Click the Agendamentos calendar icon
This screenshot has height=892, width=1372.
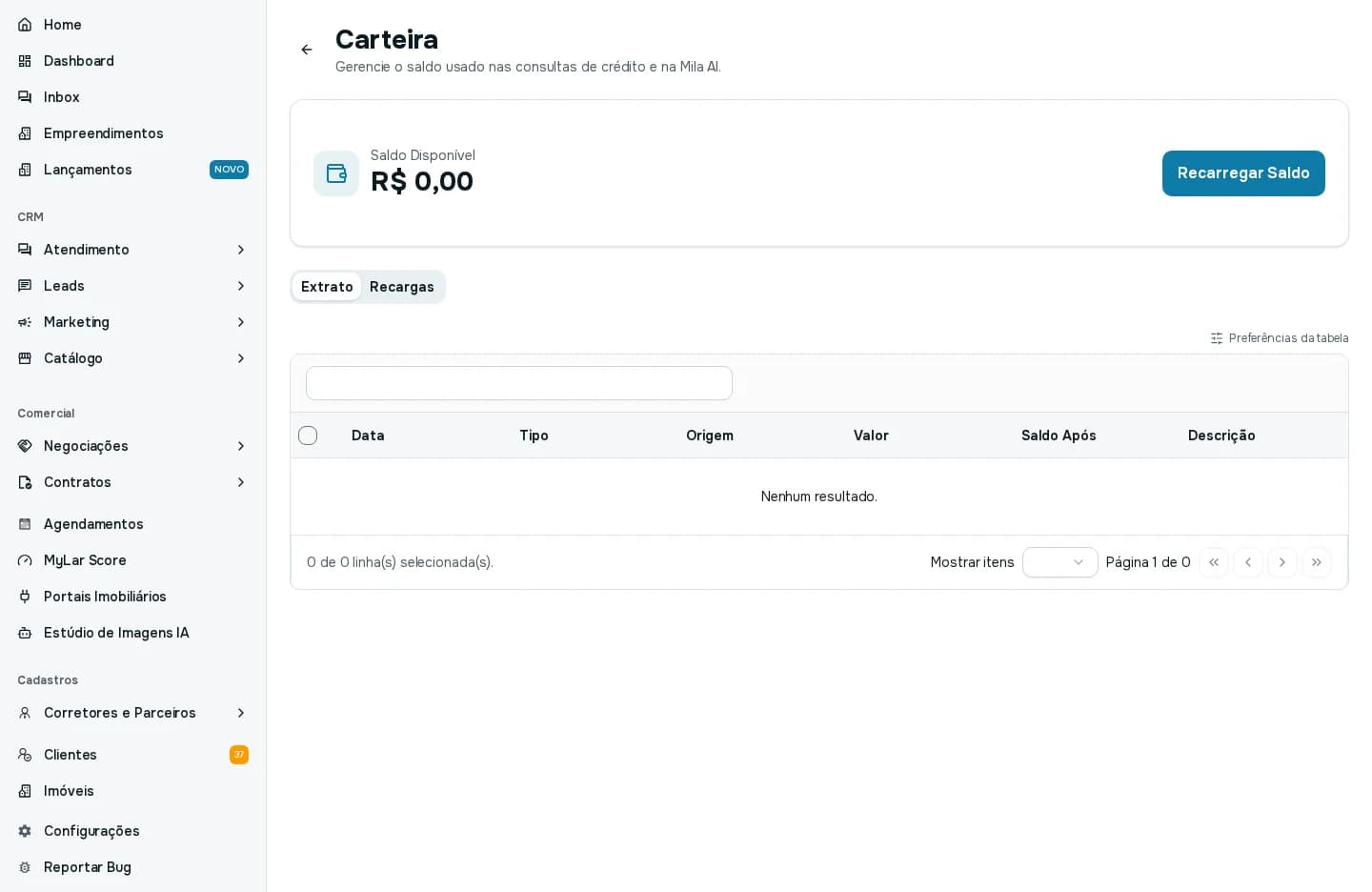25,524
